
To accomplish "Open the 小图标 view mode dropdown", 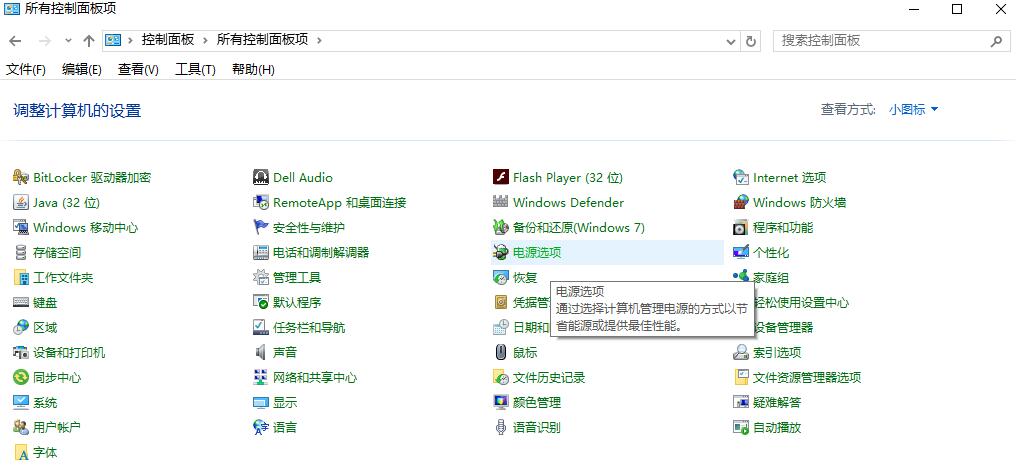I will (913, 110).
